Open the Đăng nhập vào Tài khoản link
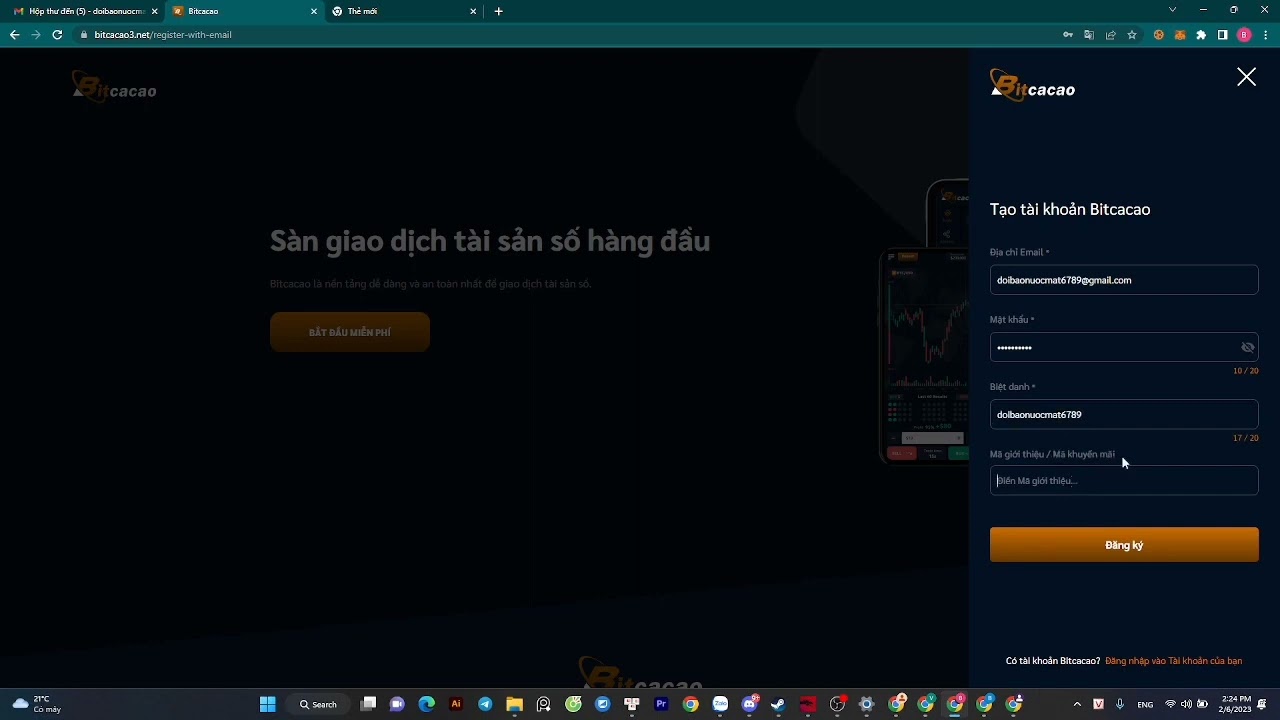 [1174, 661]
